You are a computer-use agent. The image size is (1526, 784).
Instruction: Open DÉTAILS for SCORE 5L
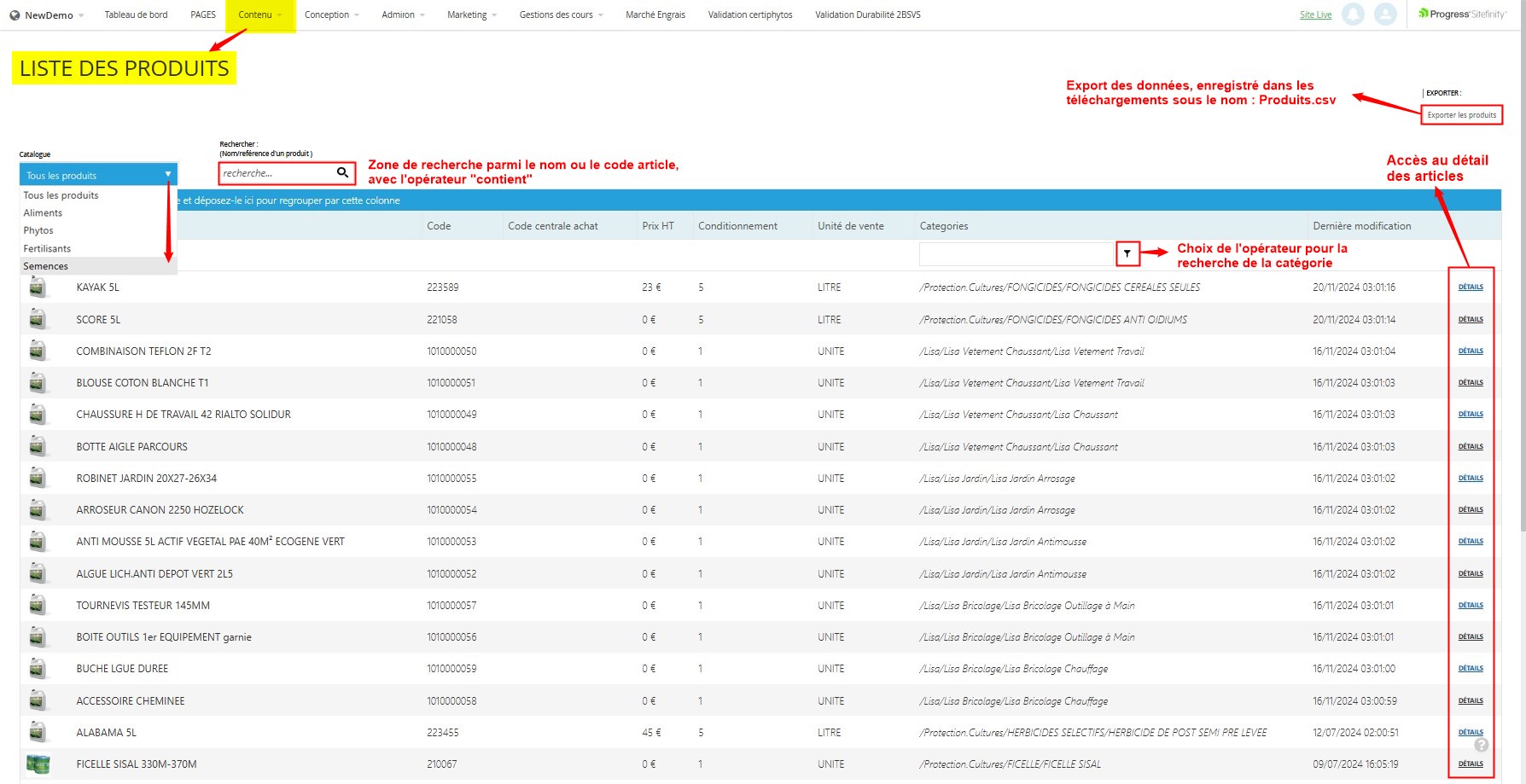1470,319
